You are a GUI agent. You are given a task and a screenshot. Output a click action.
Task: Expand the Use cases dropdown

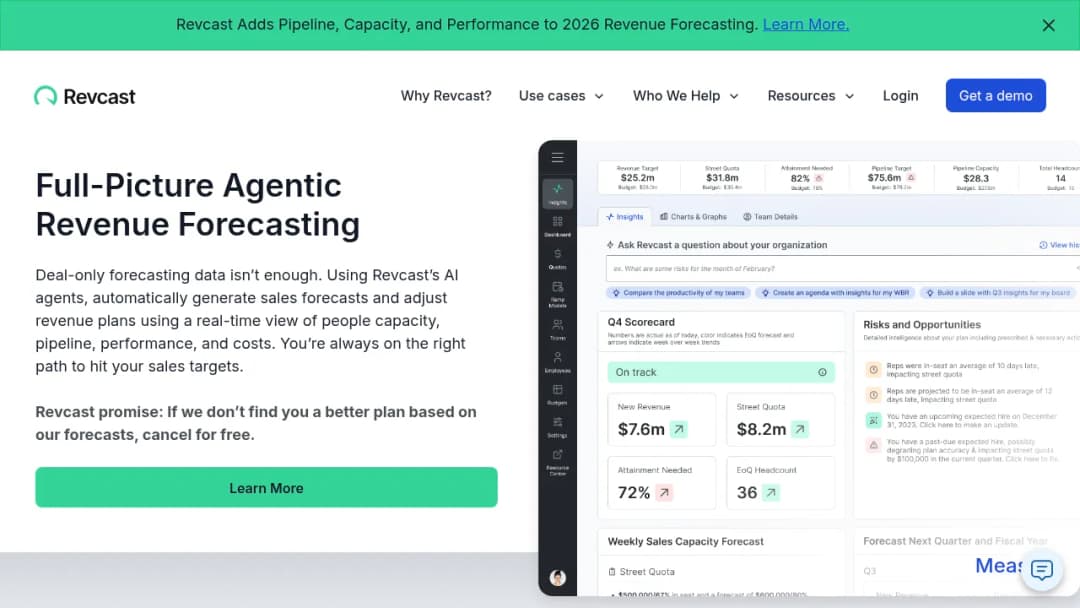(561, 96)
